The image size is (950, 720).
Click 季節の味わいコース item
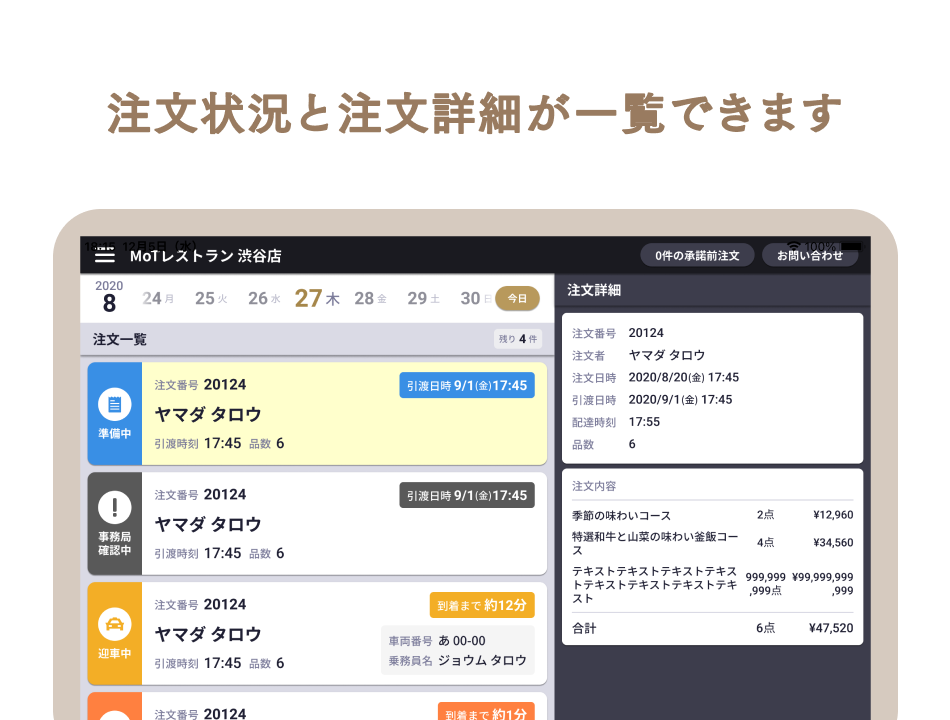(622, 515)
